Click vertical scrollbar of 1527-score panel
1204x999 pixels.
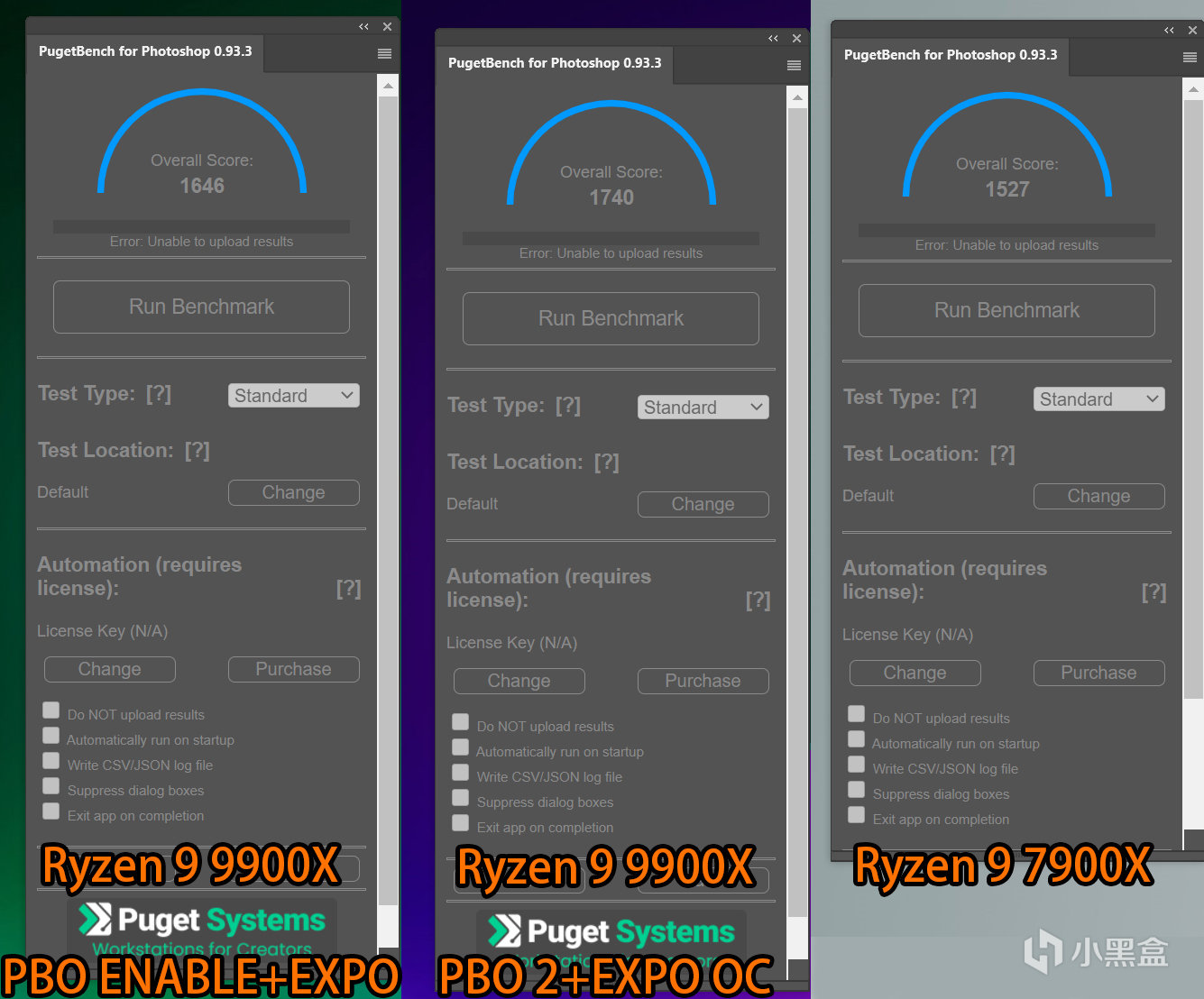(x=1193, y=399)
